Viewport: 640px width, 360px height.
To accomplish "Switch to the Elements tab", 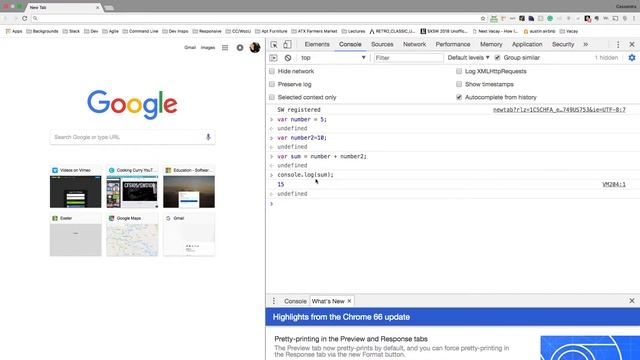I will 317,44.
